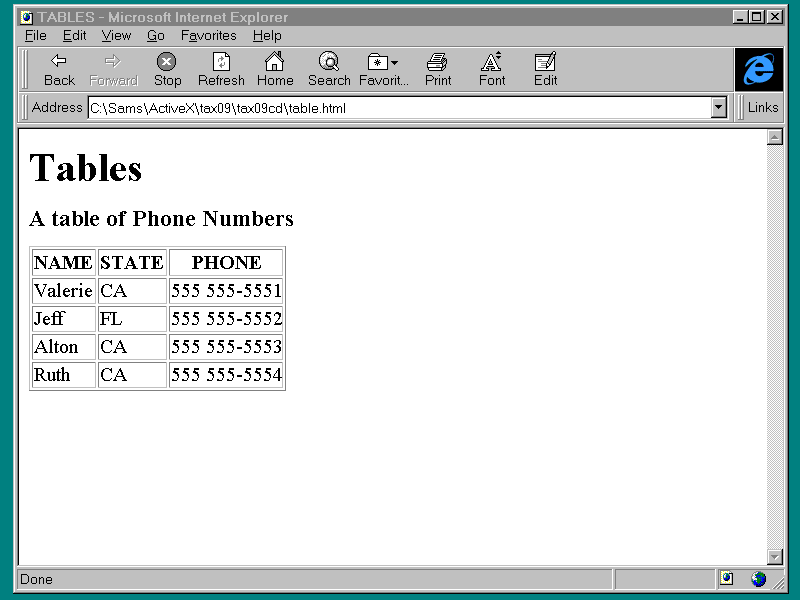Screen dimensions: 800x600
Task: Open the Edit toolbar icon
Action: 545,69
